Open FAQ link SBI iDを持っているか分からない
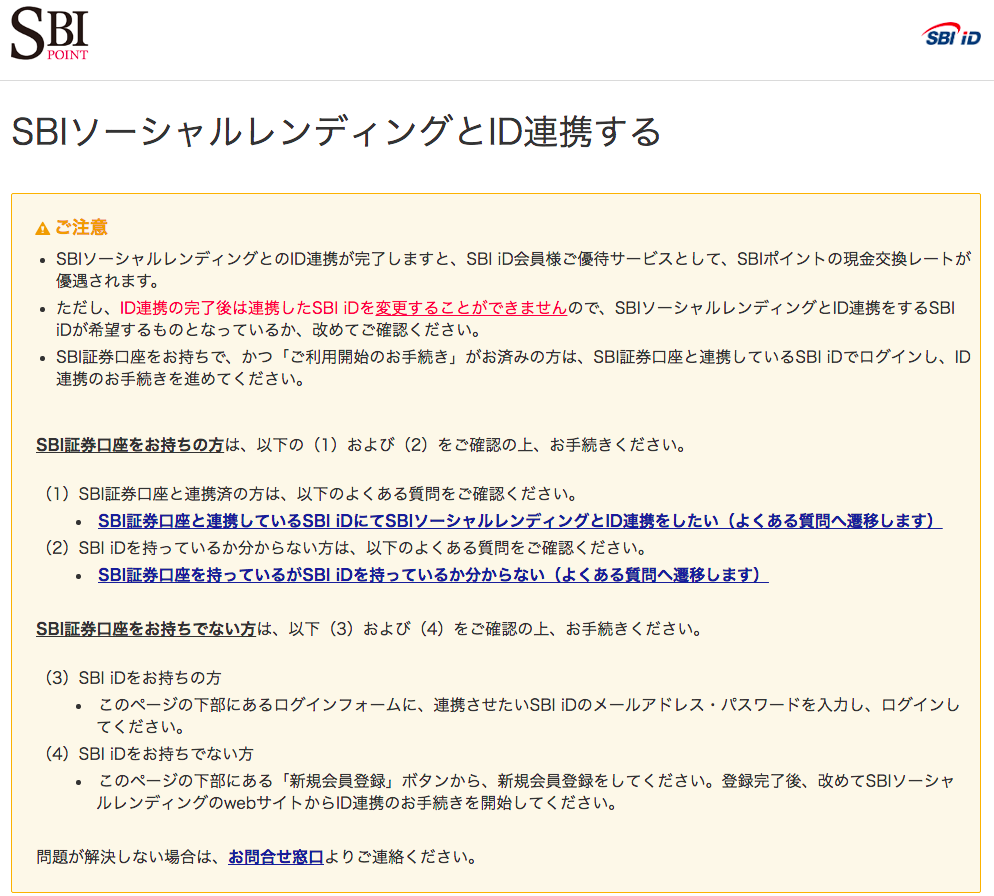Image resolution: width=994 pixels, height=896 pixels. coord(433,575)
